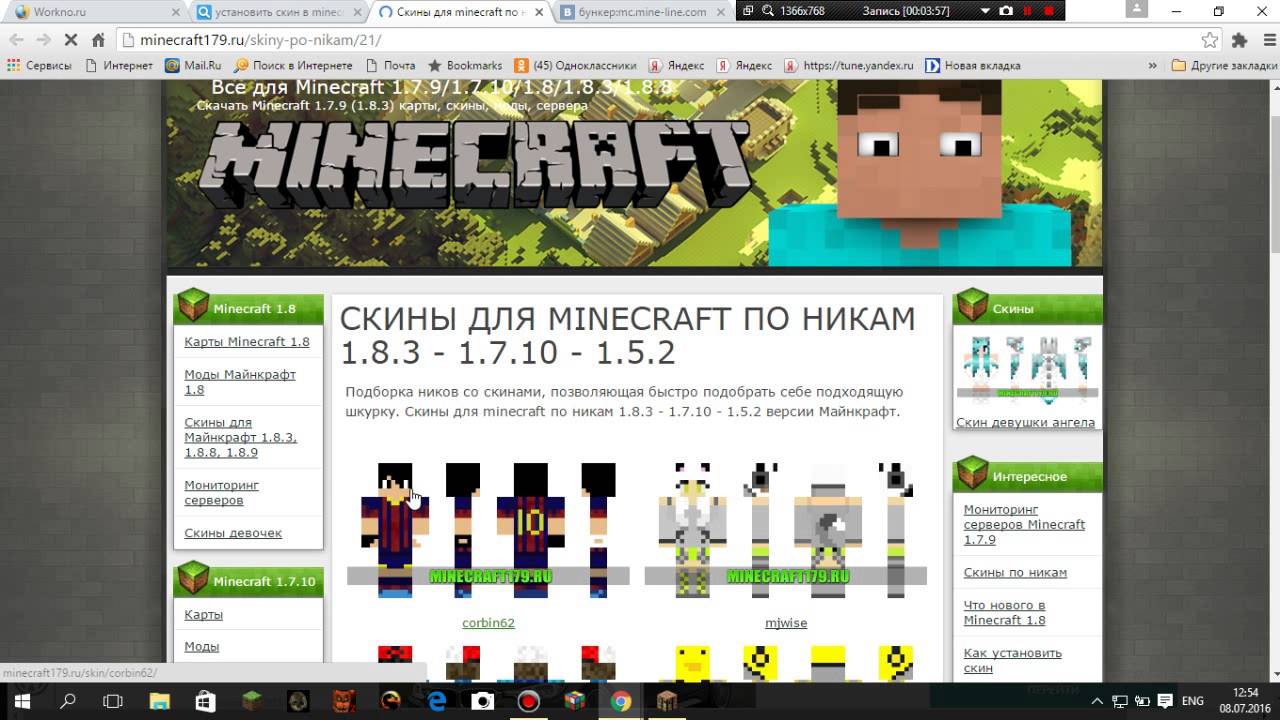Open File Explorer from the taskbar
Image resolution: width=1280 pixels, height=720 pixels.
tap(160, 701)
